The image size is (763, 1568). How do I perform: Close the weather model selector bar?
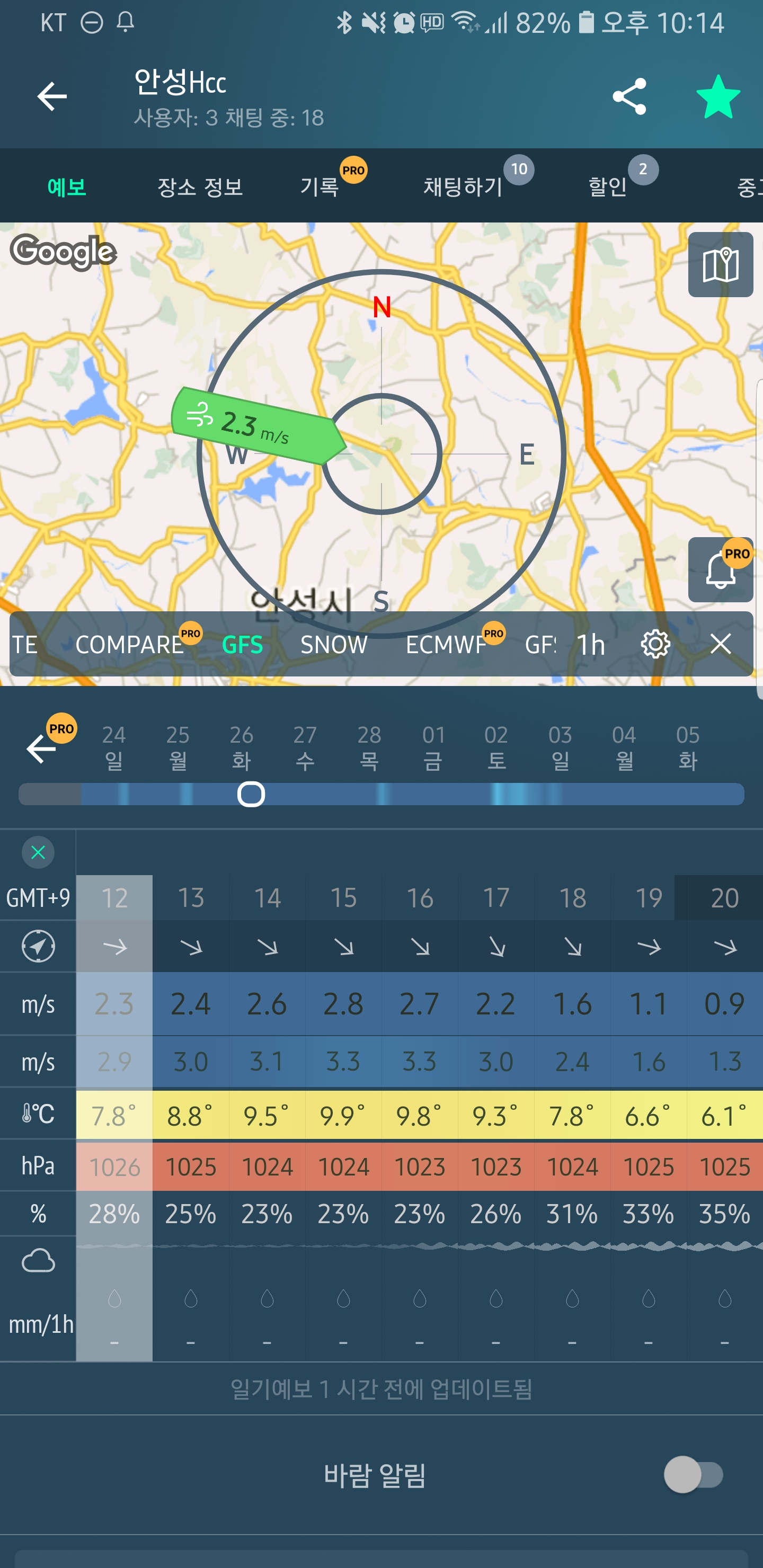721,644
